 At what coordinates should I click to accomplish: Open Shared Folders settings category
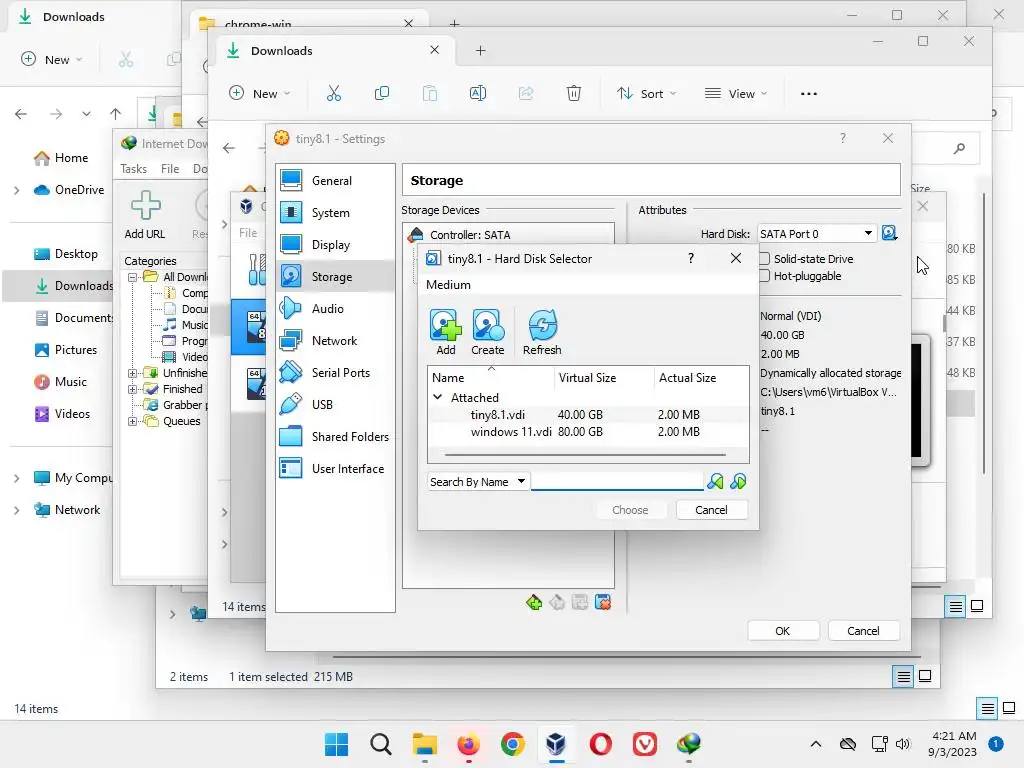[x=335, y=436]
